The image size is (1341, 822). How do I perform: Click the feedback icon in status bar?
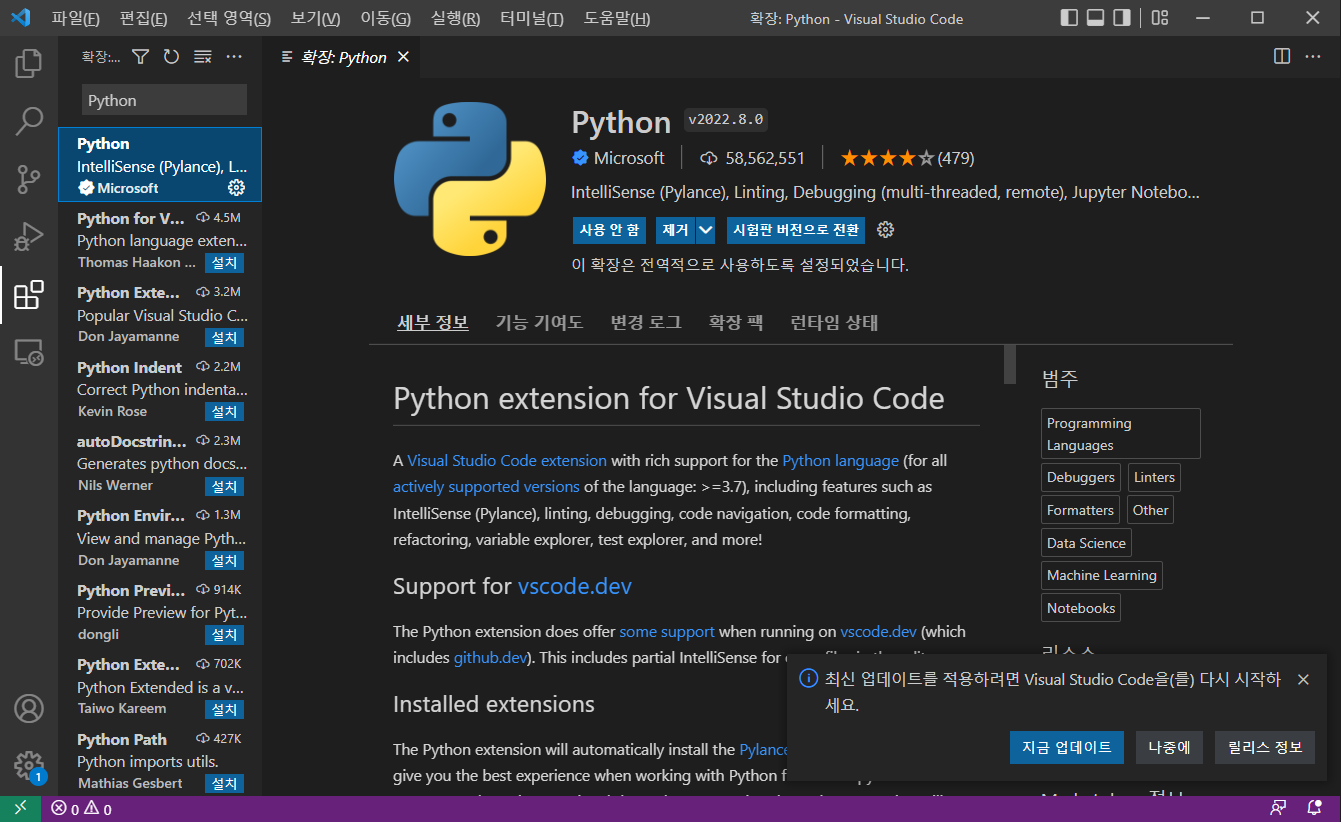(x=1278, y=809)
